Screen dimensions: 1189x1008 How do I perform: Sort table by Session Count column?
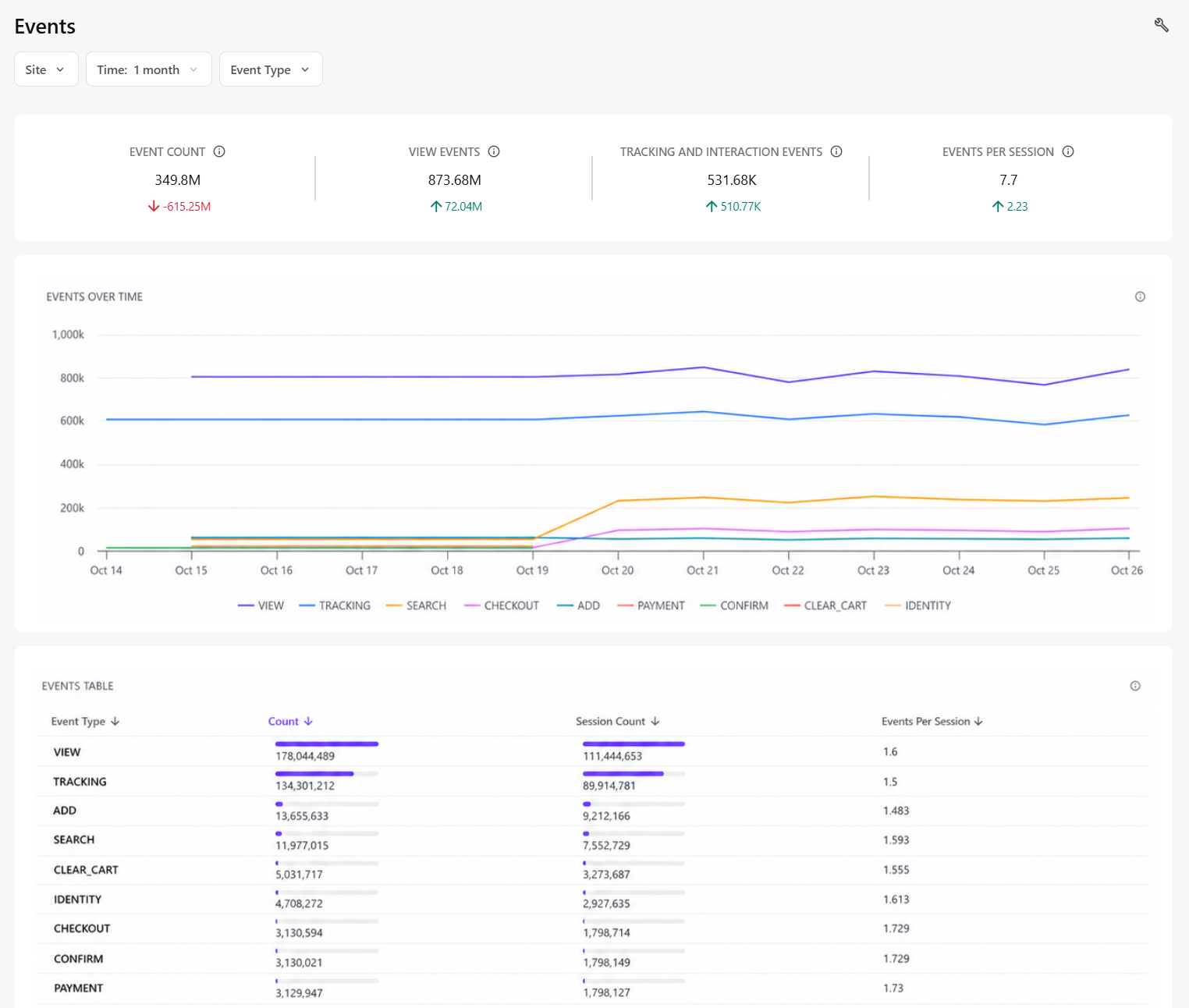[x=618, y=722]
